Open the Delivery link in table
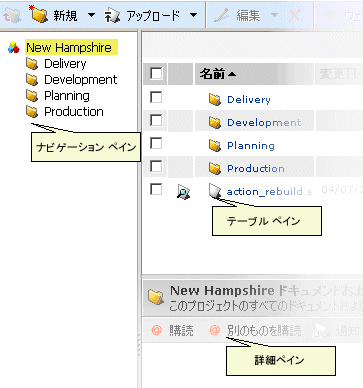363x388 pixels. (249, 100)
